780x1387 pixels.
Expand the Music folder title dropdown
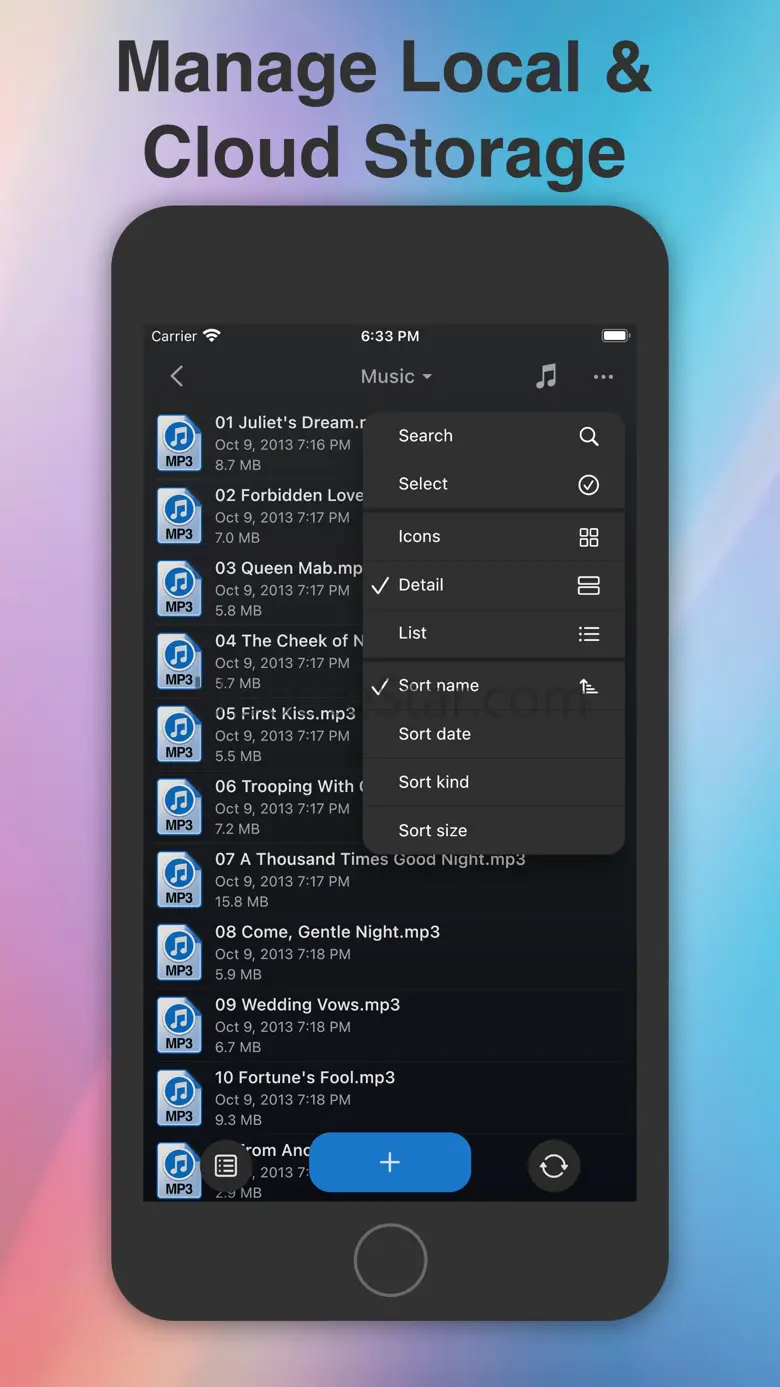396,377
